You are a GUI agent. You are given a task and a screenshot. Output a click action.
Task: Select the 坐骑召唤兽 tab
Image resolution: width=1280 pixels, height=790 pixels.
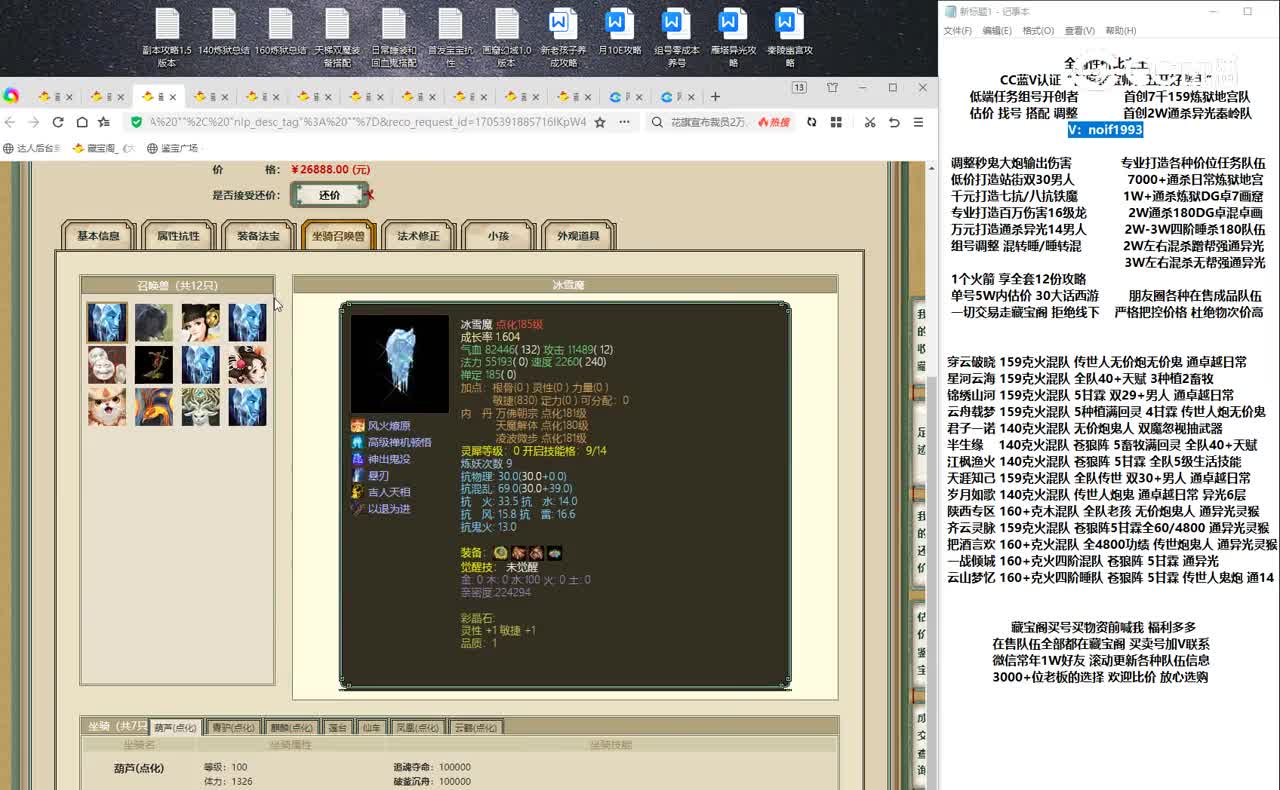[338, 236]
